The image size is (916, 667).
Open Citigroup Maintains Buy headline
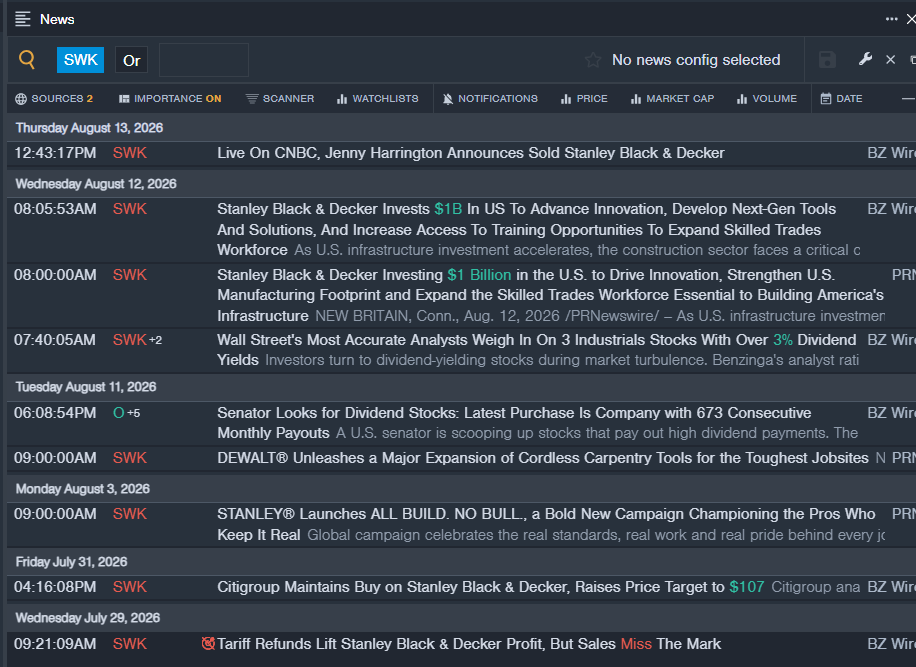pyautogui.click(x=491, y=587)
